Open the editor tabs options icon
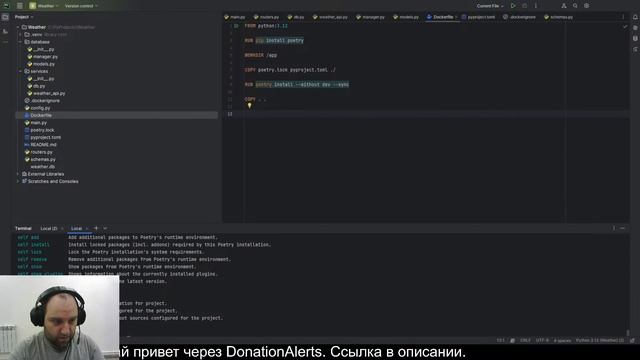The width and height of the screenshot is (640, 360). [x=623, y=17]
